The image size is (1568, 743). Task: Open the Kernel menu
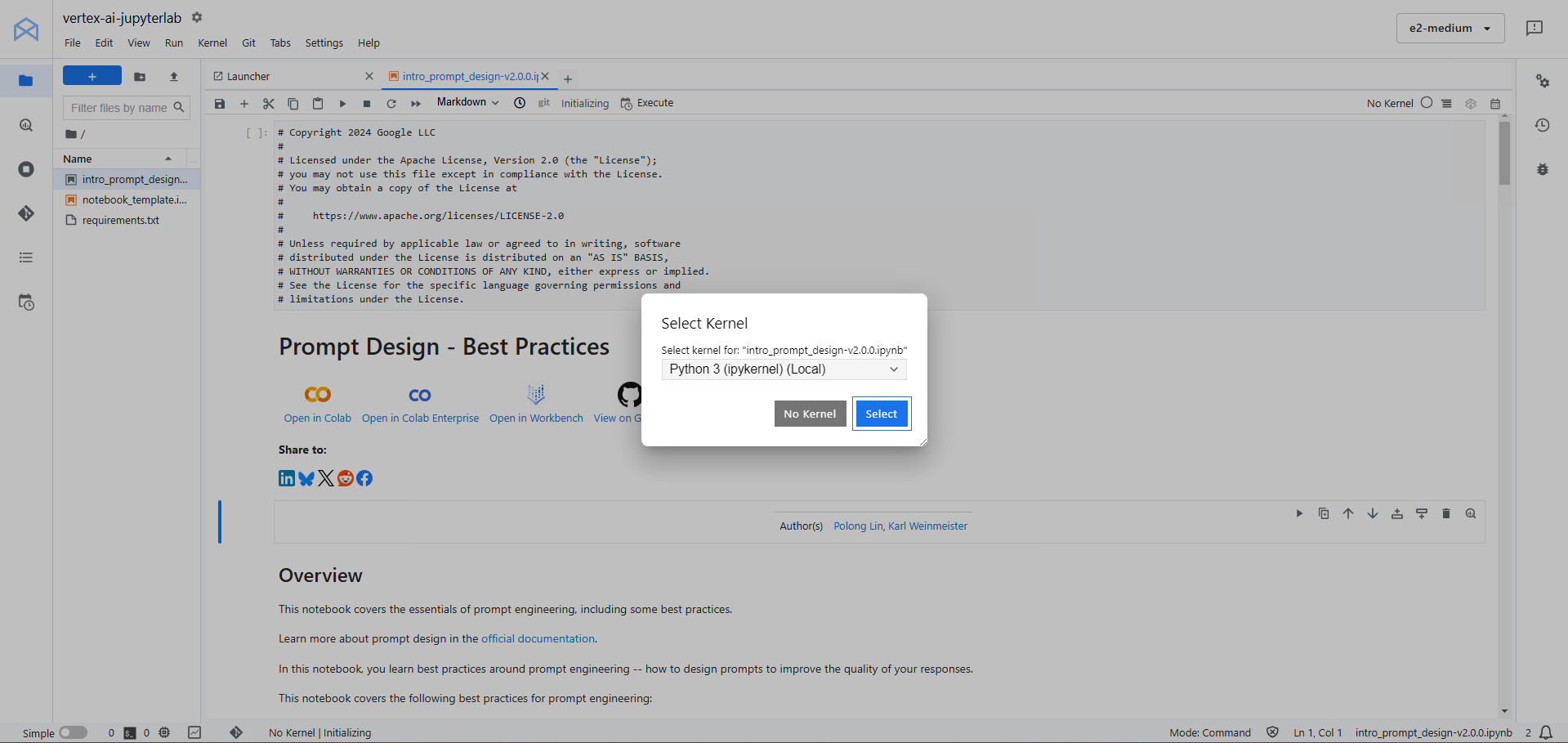coord(212,43)
